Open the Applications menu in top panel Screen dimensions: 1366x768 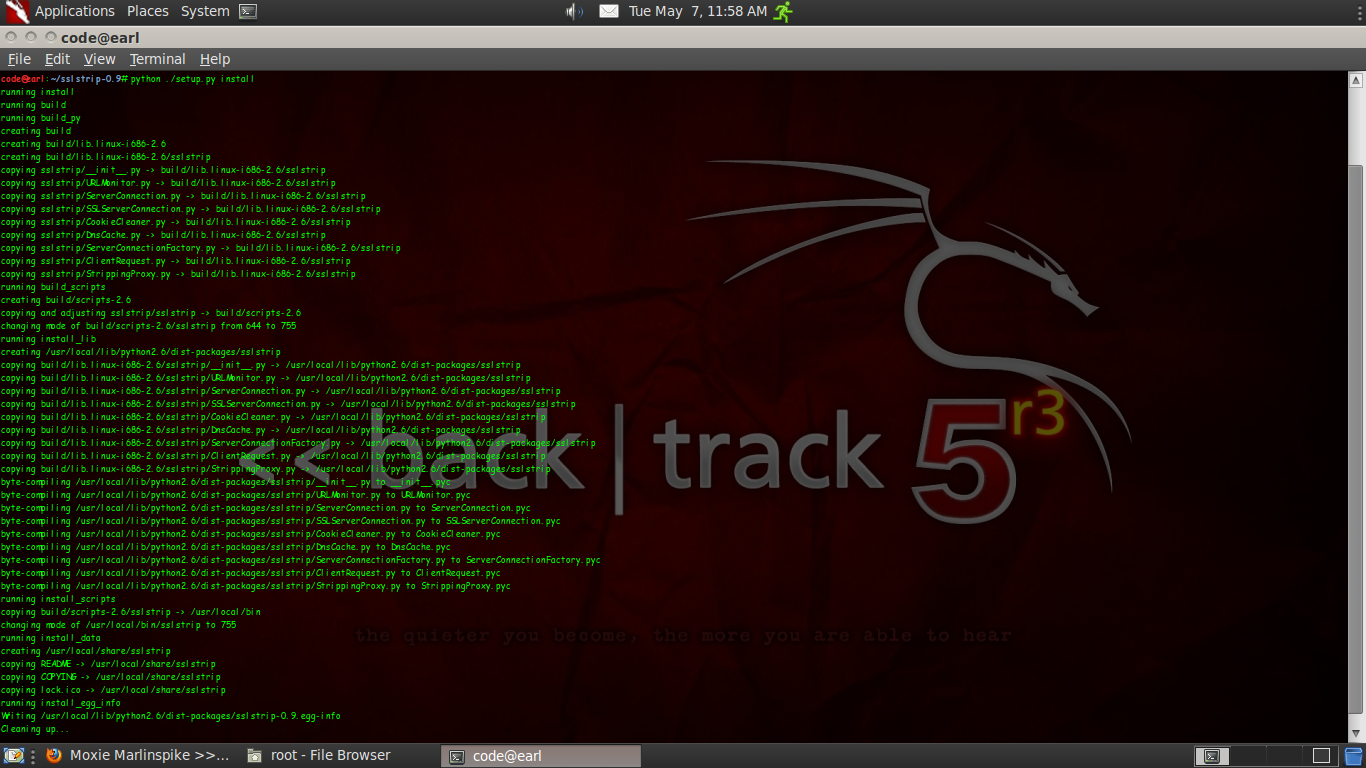point(75,11)
